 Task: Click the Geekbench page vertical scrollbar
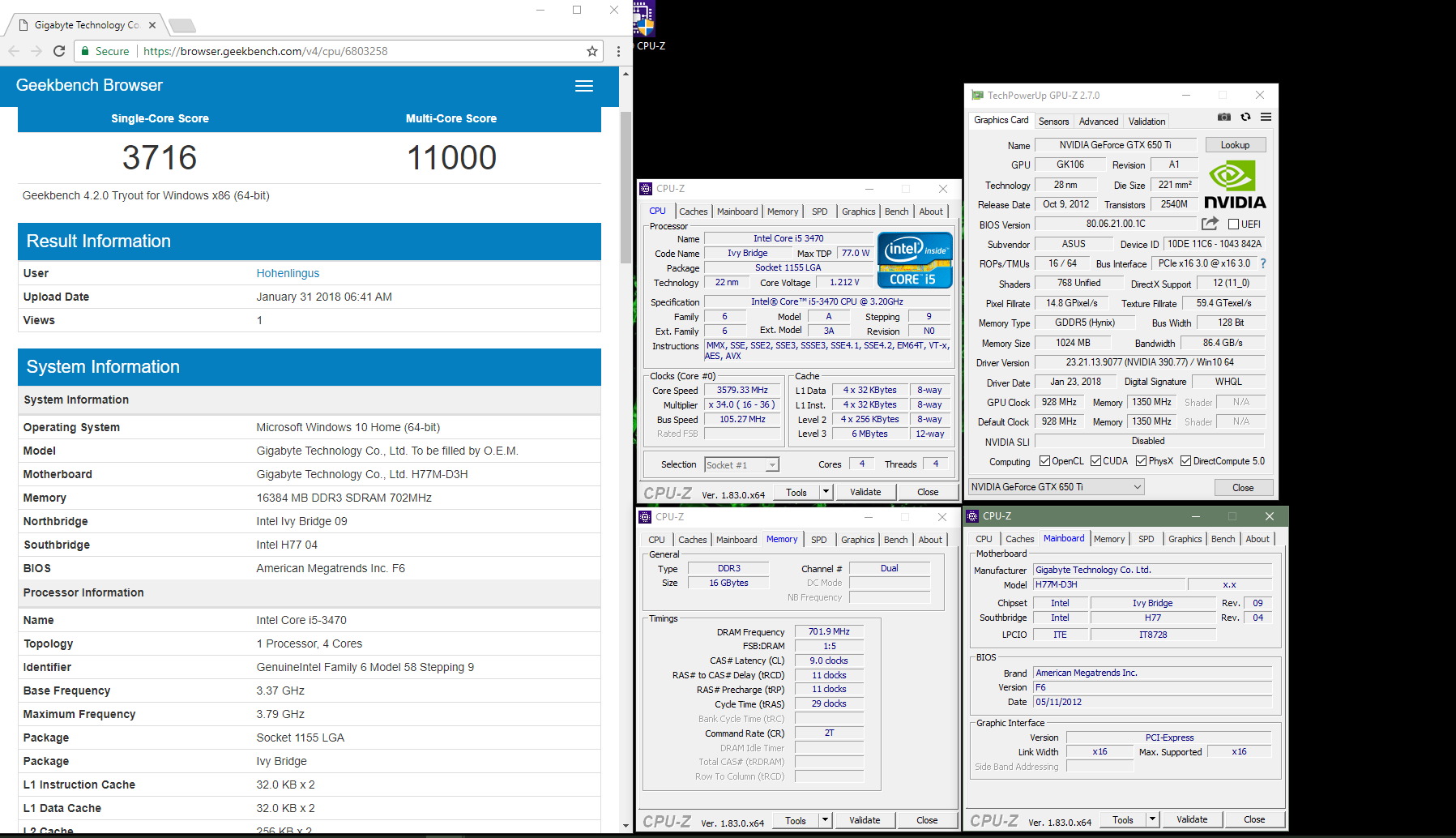point(626,187)
